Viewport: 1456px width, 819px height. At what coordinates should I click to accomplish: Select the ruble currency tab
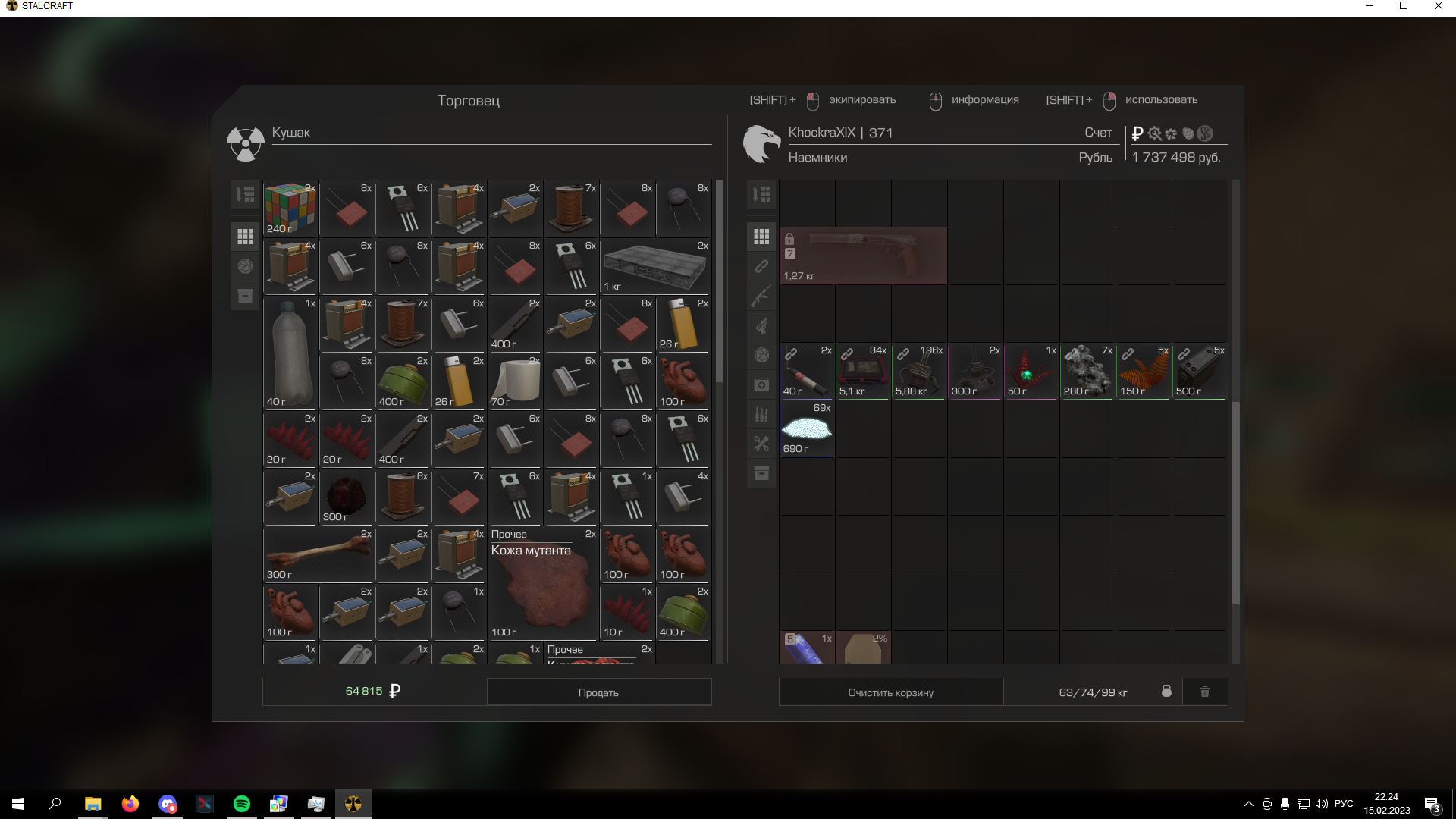coord(1137,133)
